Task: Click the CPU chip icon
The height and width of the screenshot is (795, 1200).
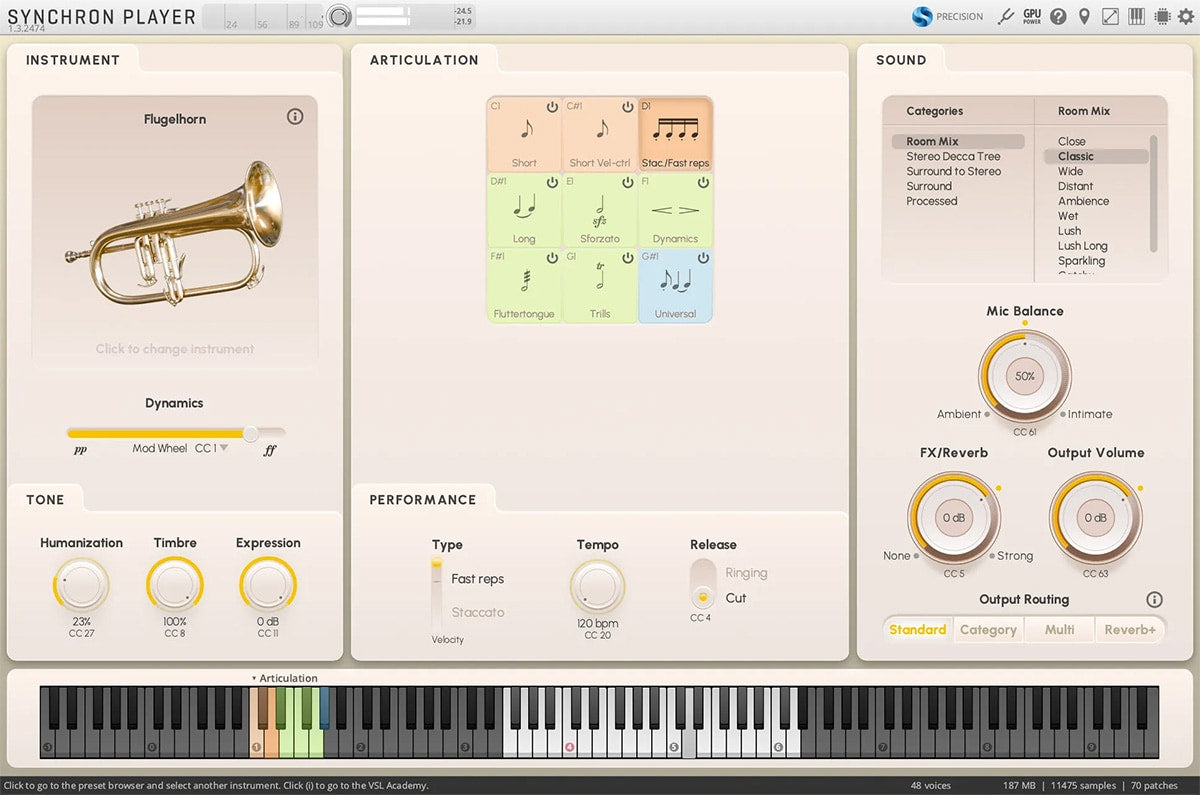Action: pos(1162,16)
